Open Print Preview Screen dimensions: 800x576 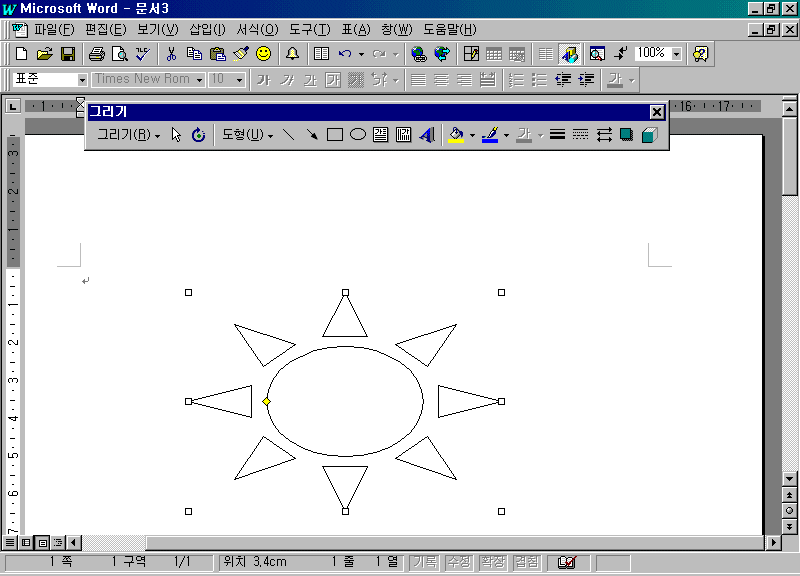[x=119, y=54]
